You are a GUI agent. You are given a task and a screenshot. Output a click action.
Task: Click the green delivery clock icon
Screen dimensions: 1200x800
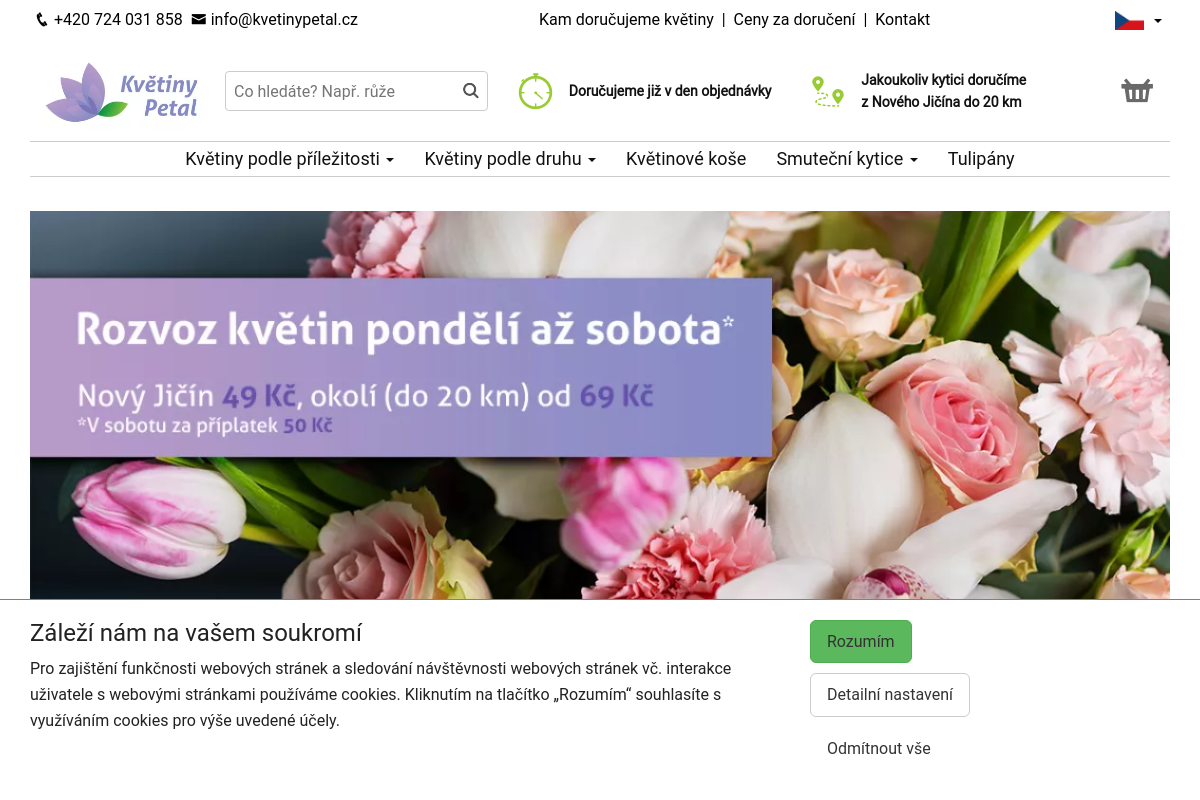pyautogui.click(x=536, y=91)
